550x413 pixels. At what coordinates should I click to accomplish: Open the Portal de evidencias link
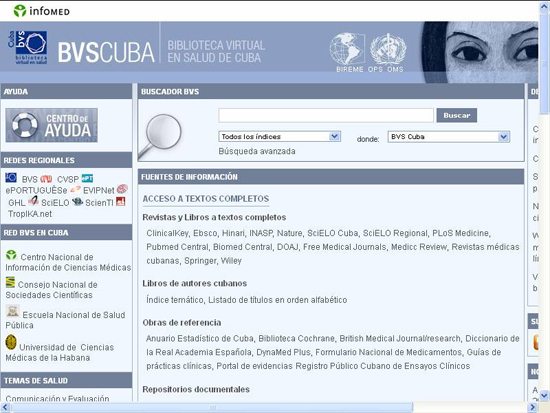pyautogui.click(x=254, y=366)
